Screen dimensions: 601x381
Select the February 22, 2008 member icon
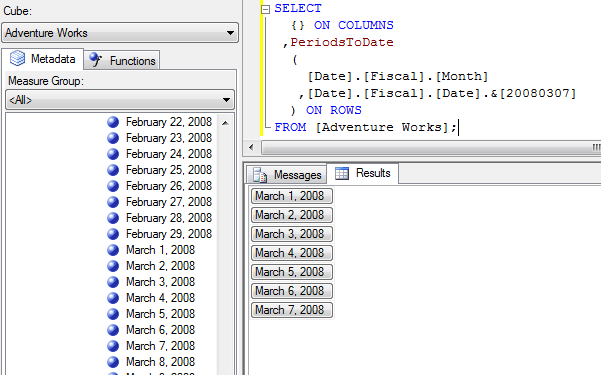tap(113, 122)
